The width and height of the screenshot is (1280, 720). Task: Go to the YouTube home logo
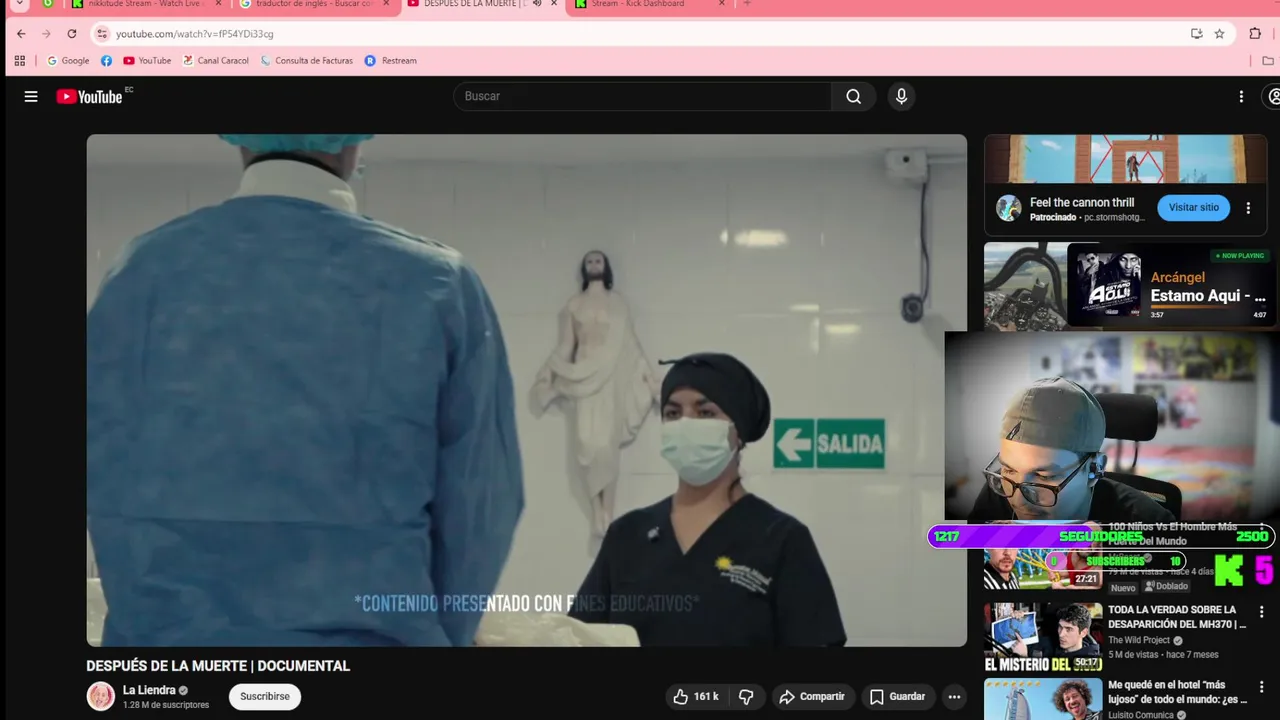coord(89,96)
